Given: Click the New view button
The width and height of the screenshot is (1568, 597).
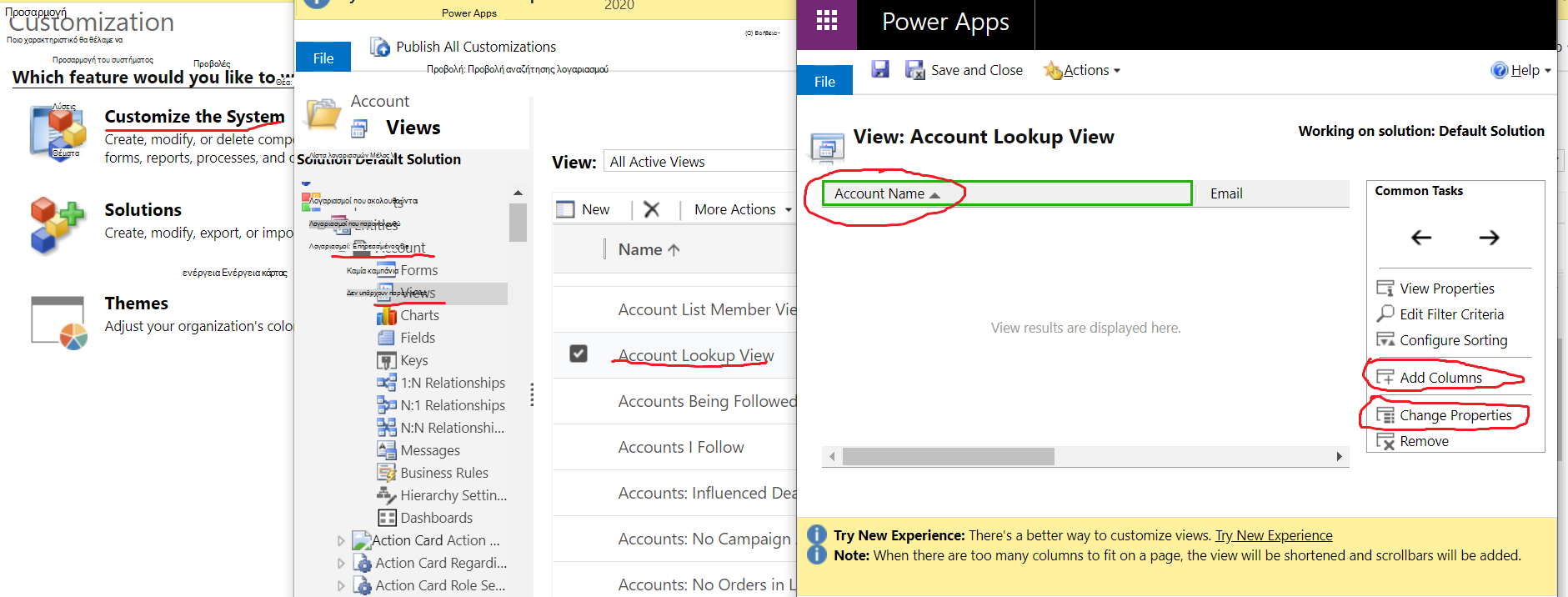Looking at the screenshot, I should 583,209.
